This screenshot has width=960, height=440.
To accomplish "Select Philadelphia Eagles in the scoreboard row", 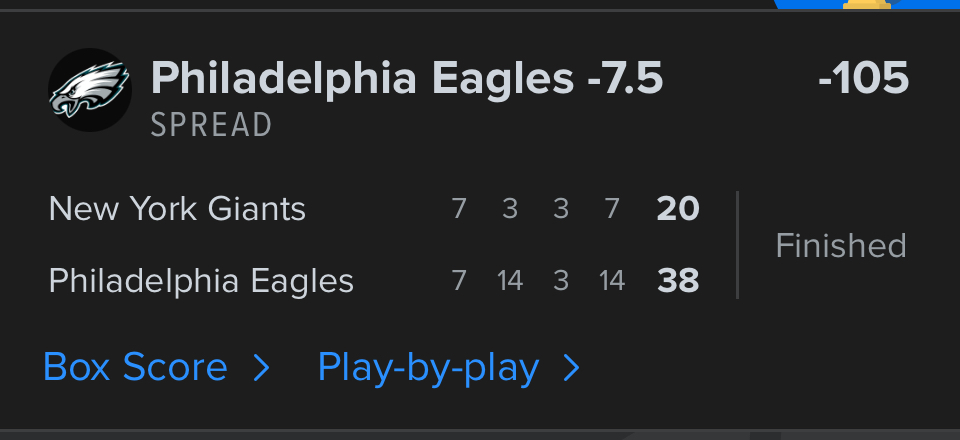I will click(201, 281).
